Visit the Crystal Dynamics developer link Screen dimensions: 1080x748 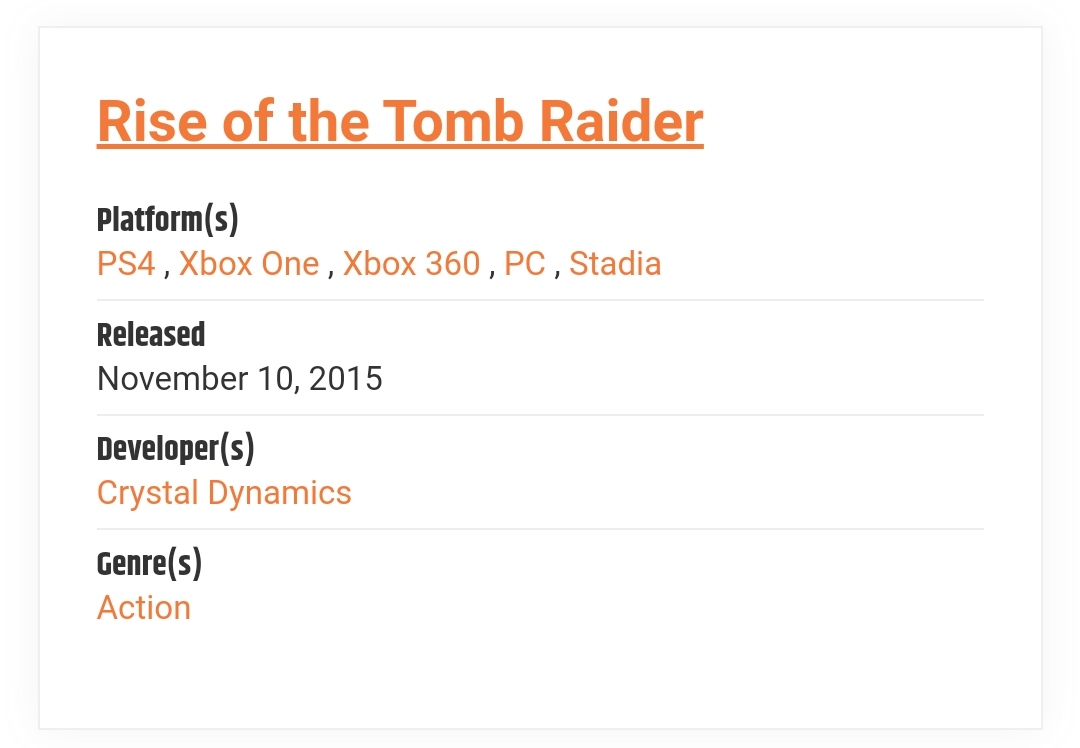[224, 493]
